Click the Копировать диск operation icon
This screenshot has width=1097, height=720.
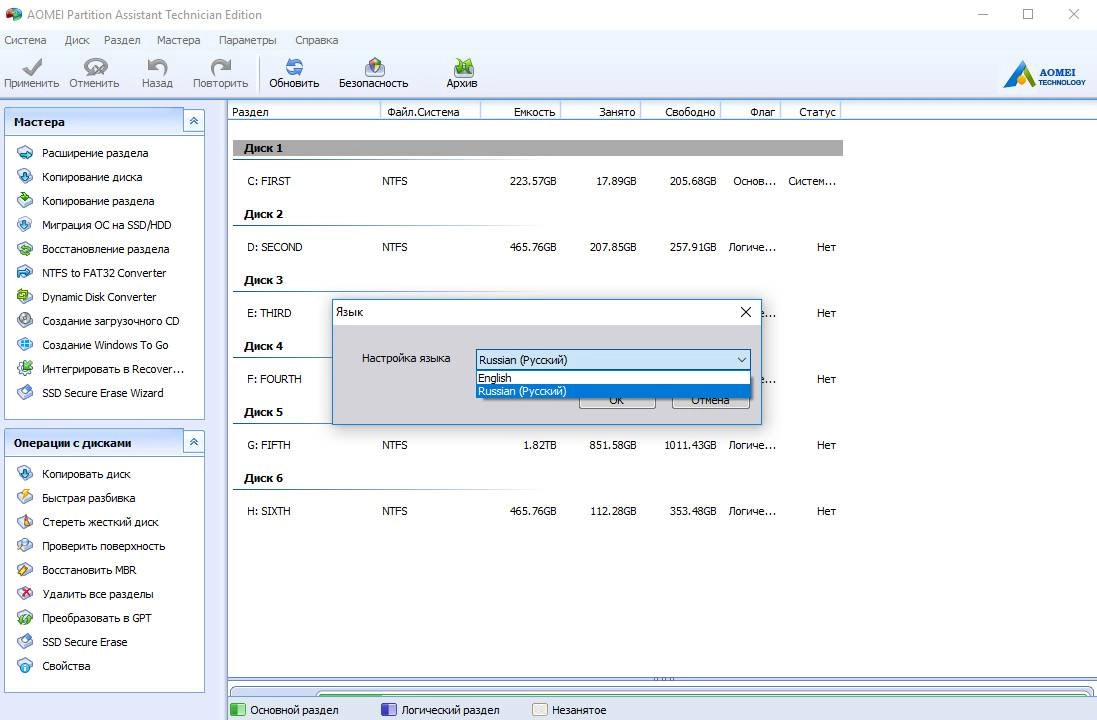pos(25,474)
